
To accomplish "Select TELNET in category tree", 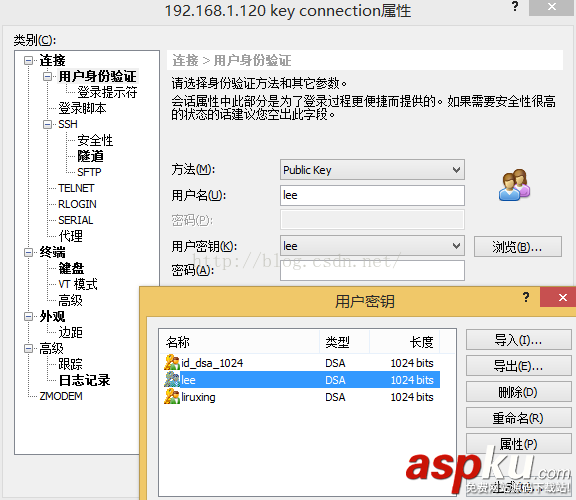I will point(76,188).
